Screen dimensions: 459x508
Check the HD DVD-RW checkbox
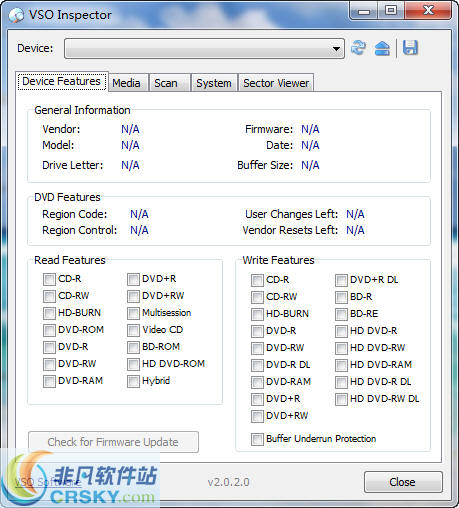[x=341, y=348]
